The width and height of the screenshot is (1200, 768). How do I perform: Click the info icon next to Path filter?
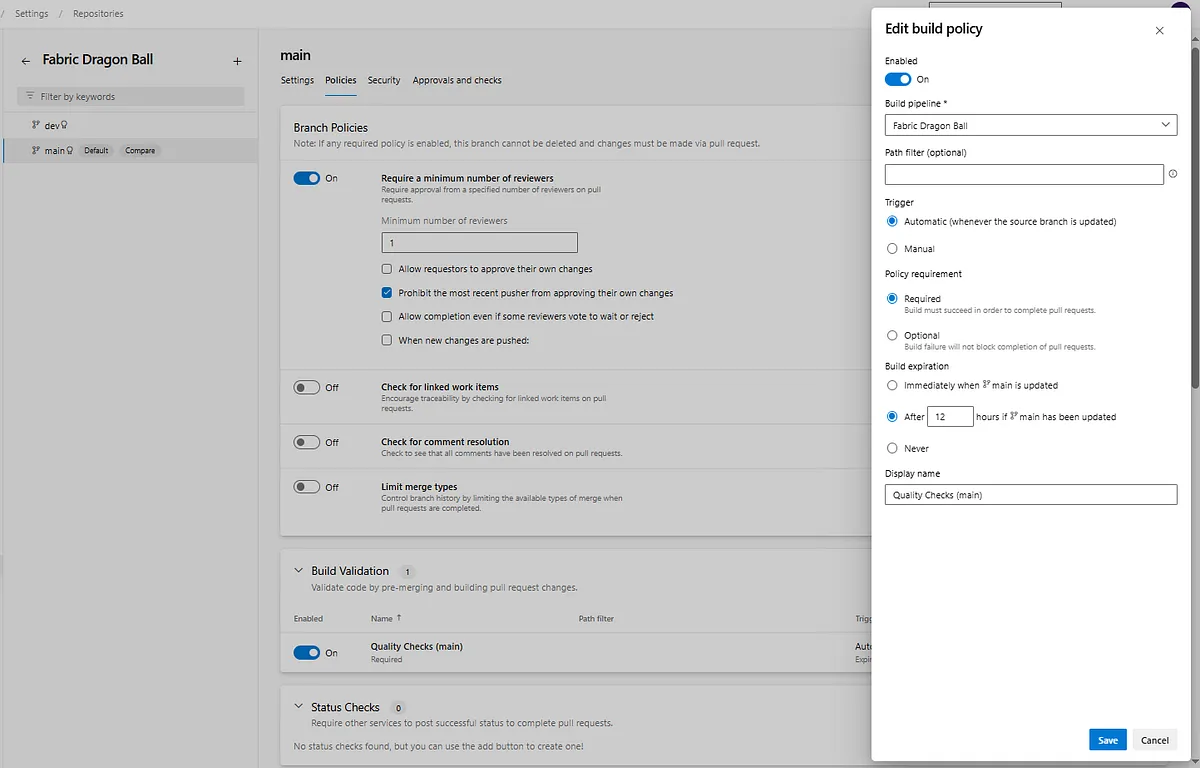click(1173, 174)
